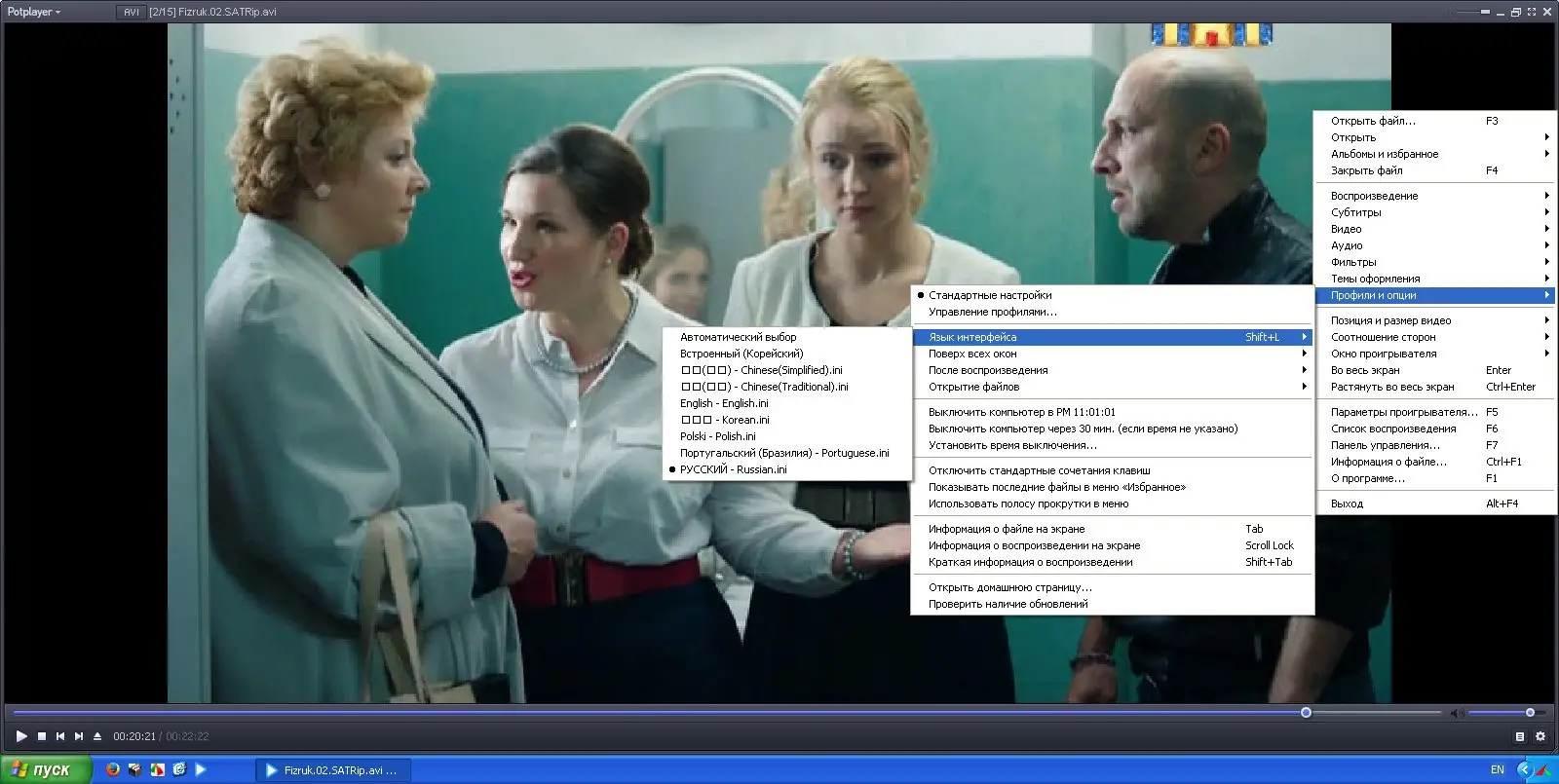Click the AVI format badge in the title bar
This screenshot has height=784, width=1559.
[x=131, y=12]
